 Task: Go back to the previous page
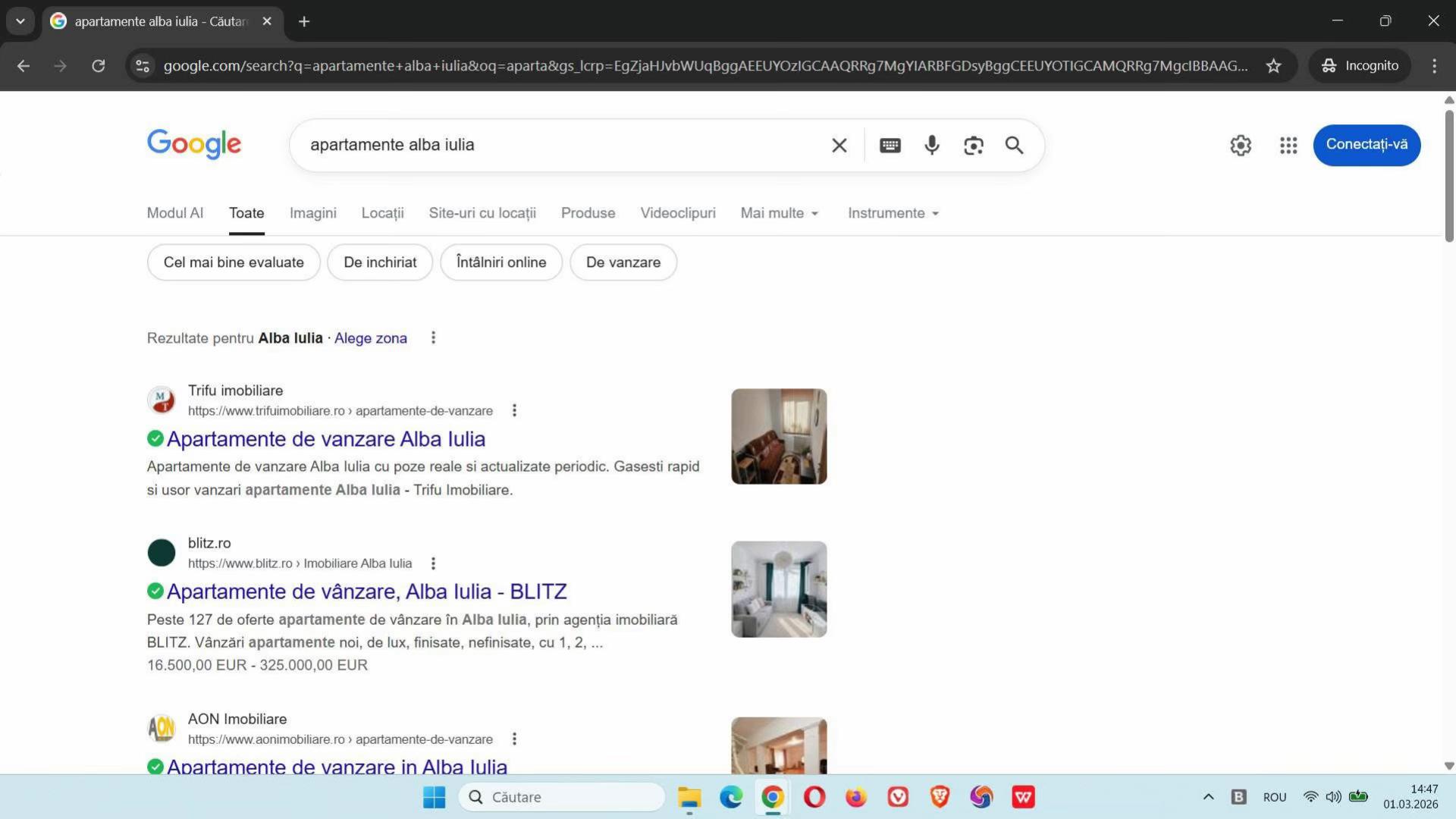pos(24,66)
